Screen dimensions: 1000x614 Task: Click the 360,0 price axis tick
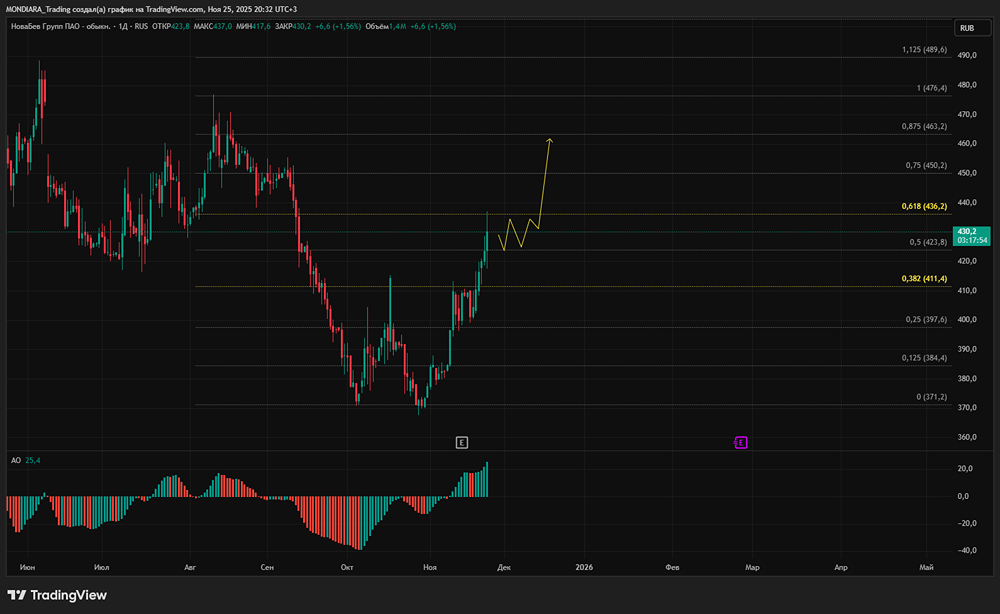pyautogui.click(x=967, y=437)
